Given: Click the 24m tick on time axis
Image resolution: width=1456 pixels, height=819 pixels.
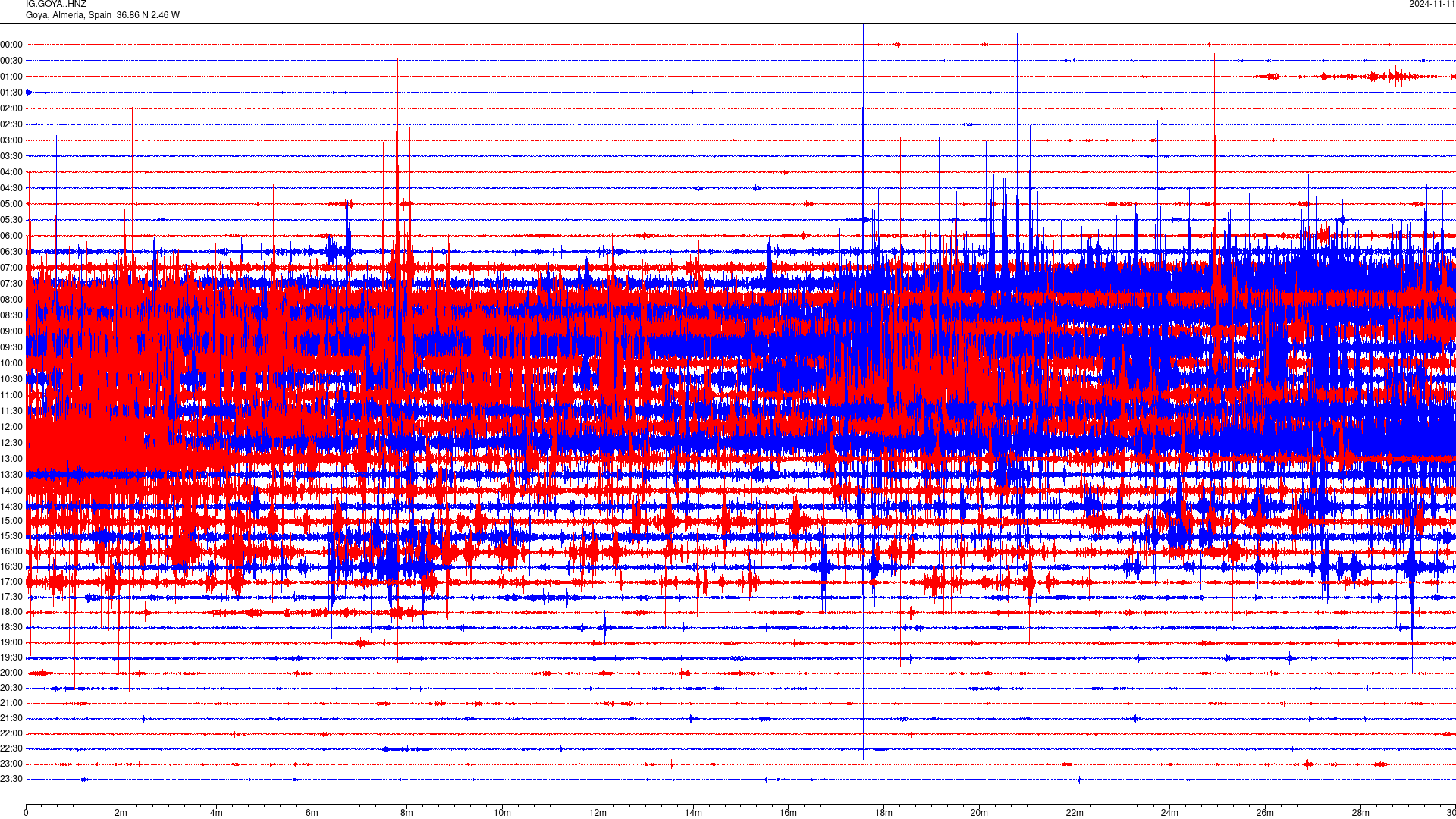Looking at the screenshot, I should pos(1169,813).
